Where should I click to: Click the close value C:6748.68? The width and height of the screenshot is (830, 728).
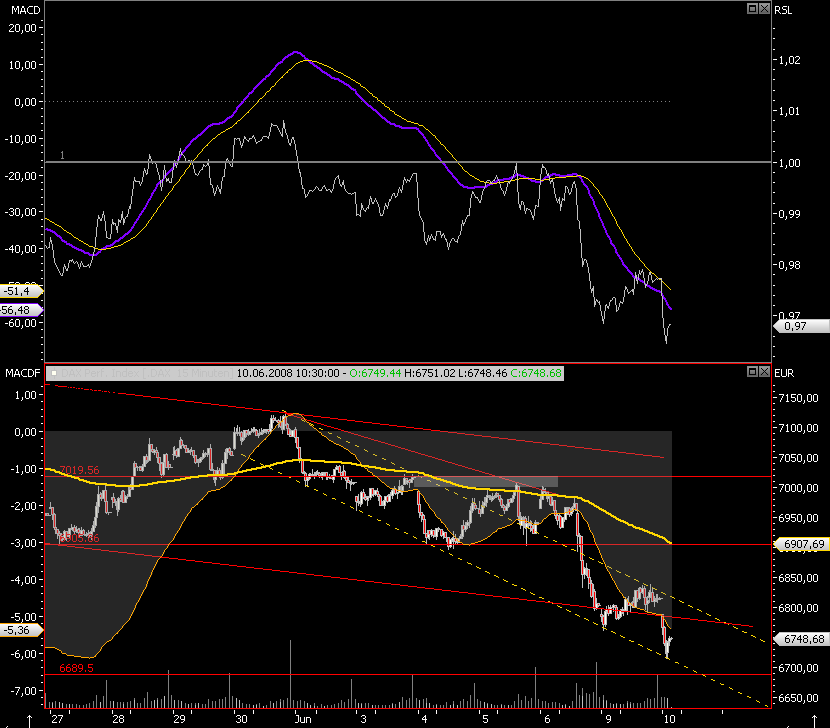click(x=536, y=373)
